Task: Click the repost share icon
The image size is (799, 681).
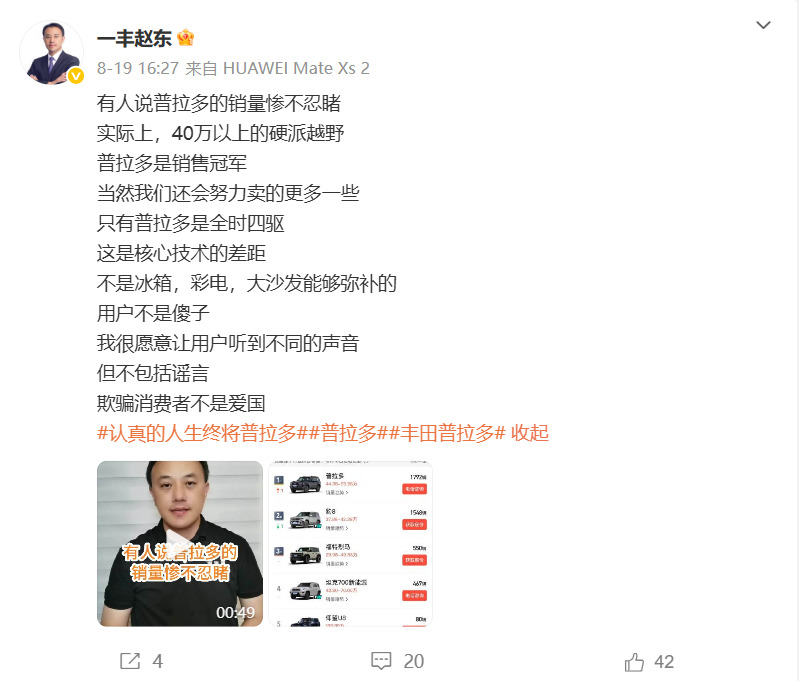Action: coord(130,661)
